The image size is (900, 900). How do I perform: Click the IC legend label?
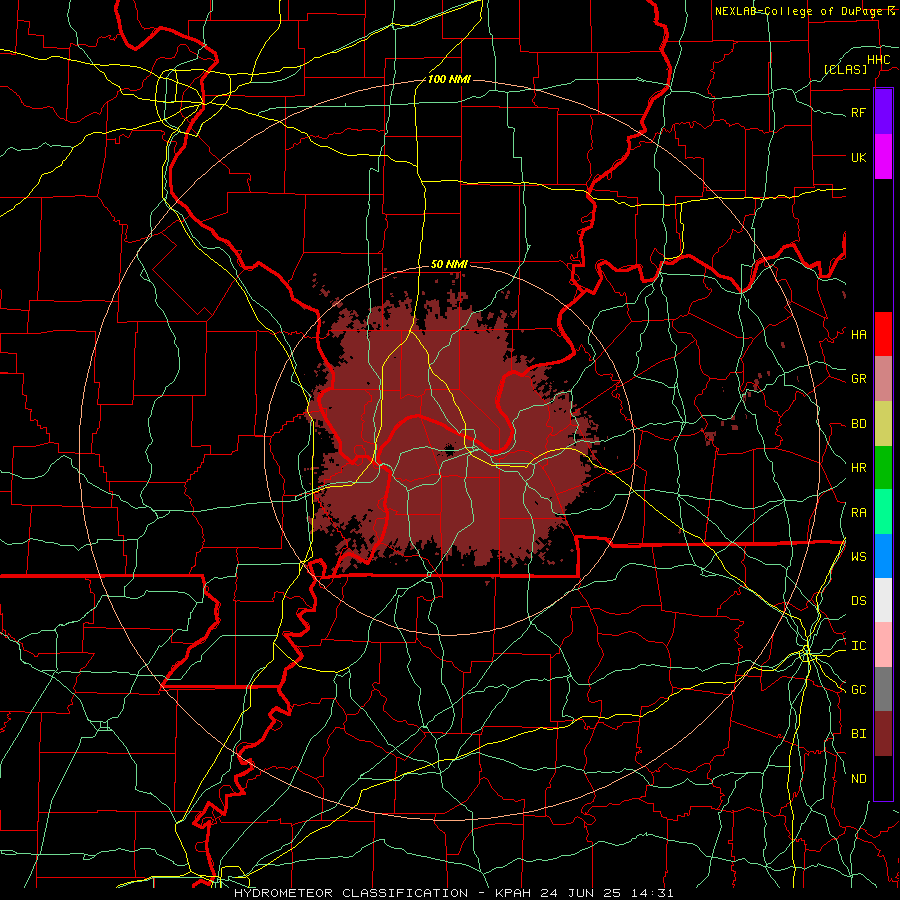pos(858,646)
